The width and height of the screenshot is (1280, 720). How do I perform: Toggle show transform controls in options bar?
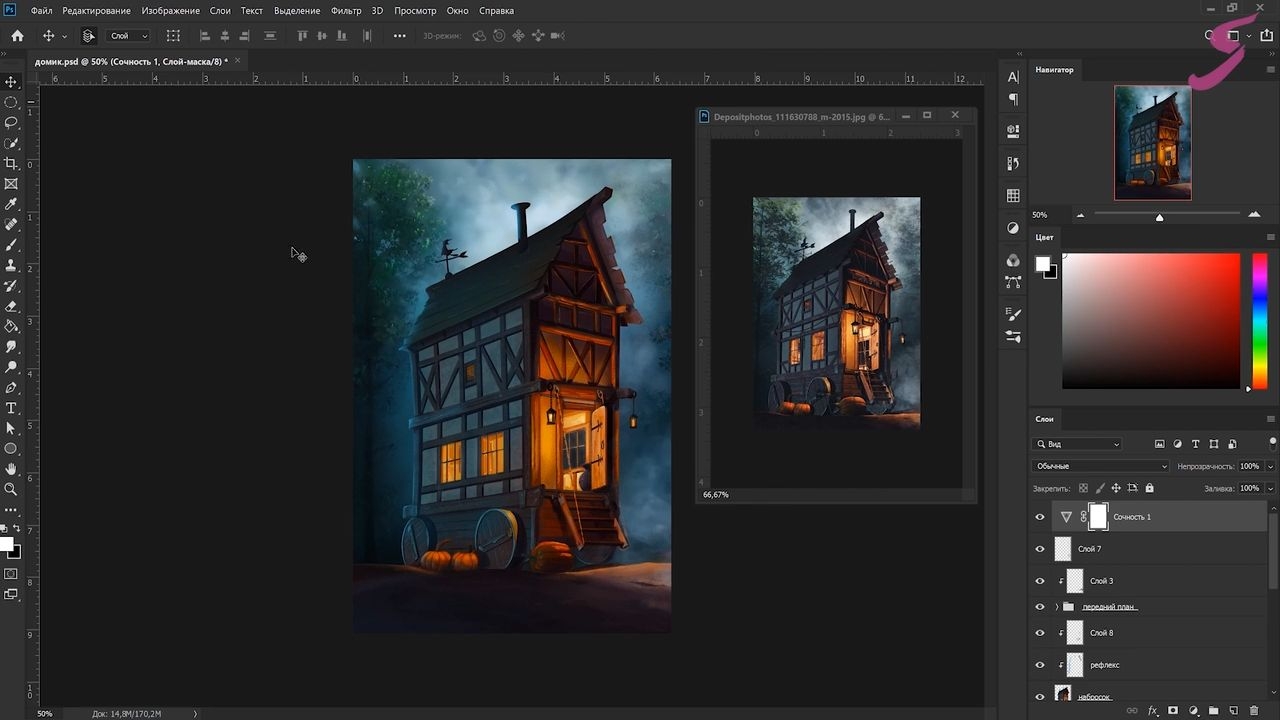coord(173,36)
